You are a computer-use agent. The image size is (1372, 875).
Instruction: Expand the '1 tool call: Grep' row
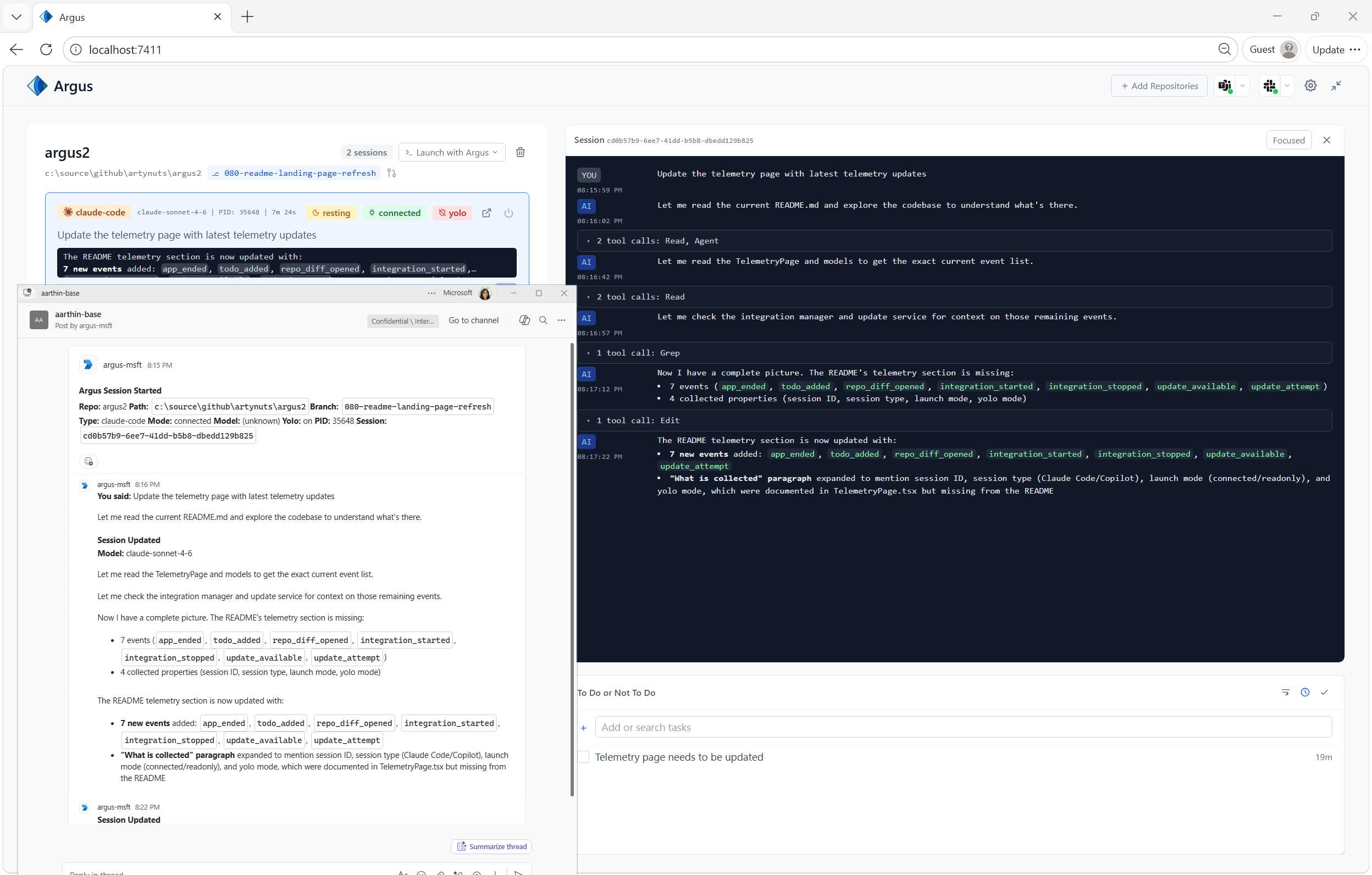[954, 353]
